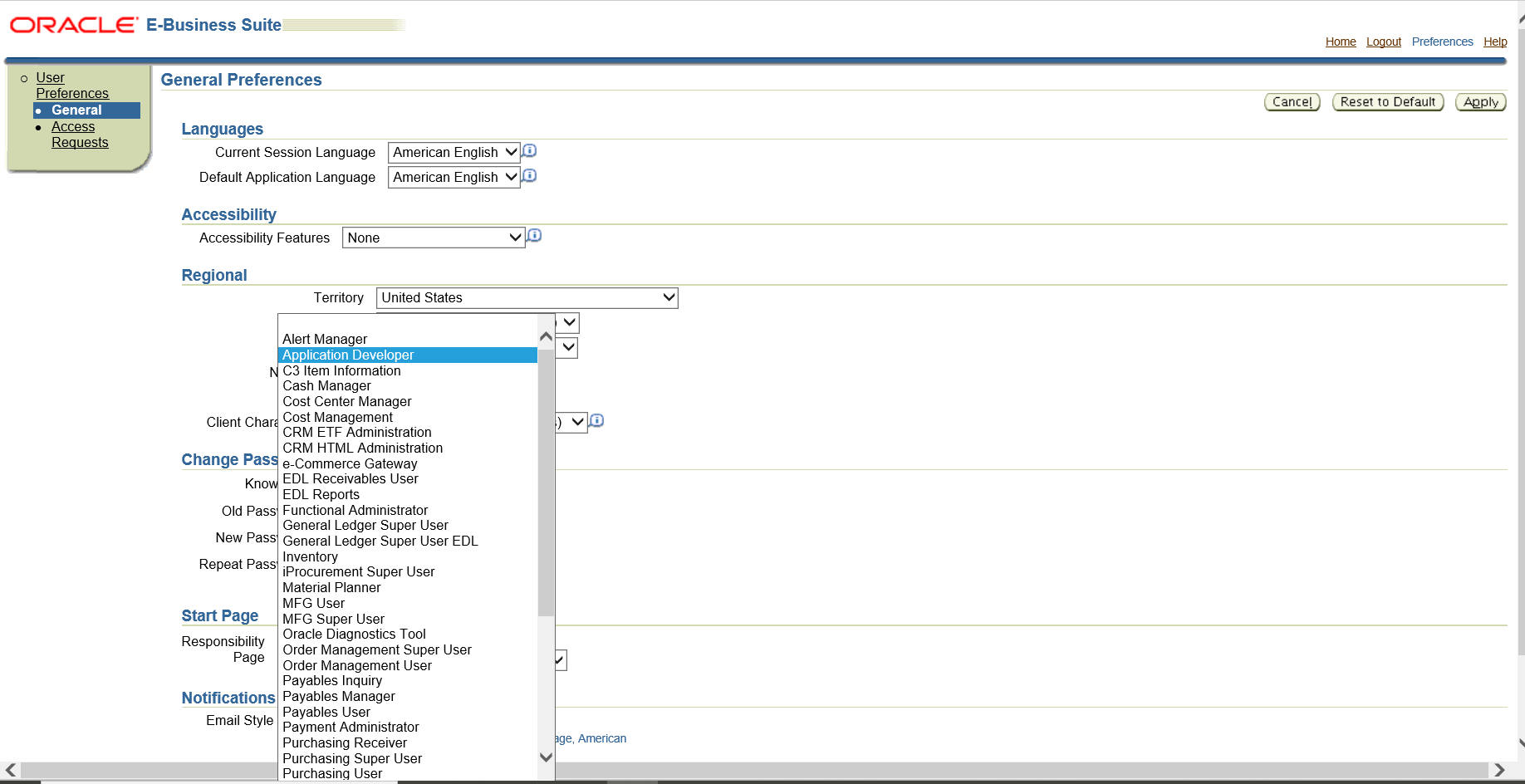Click horizontal scrollbar right arrow
Screen dimensions: 1525x784
[x=1499, y=771]
